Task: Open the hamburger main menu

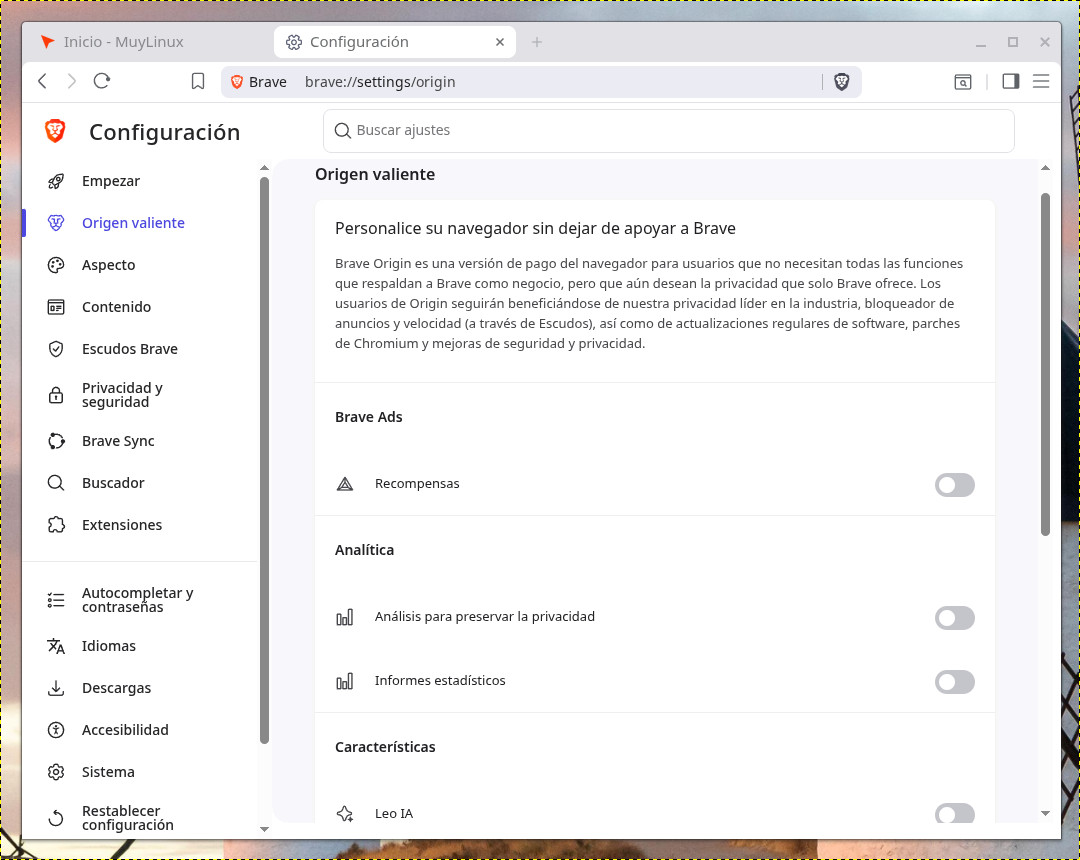Action: (1041, 81)
